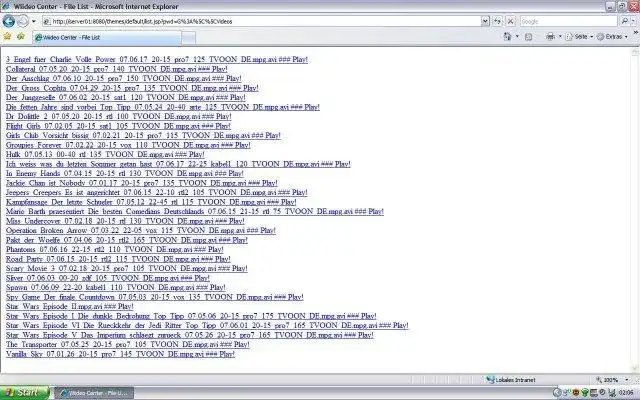Open the Der Gross Cophta link
Viewport: 640px width, 400px height.
coord(132,88)
